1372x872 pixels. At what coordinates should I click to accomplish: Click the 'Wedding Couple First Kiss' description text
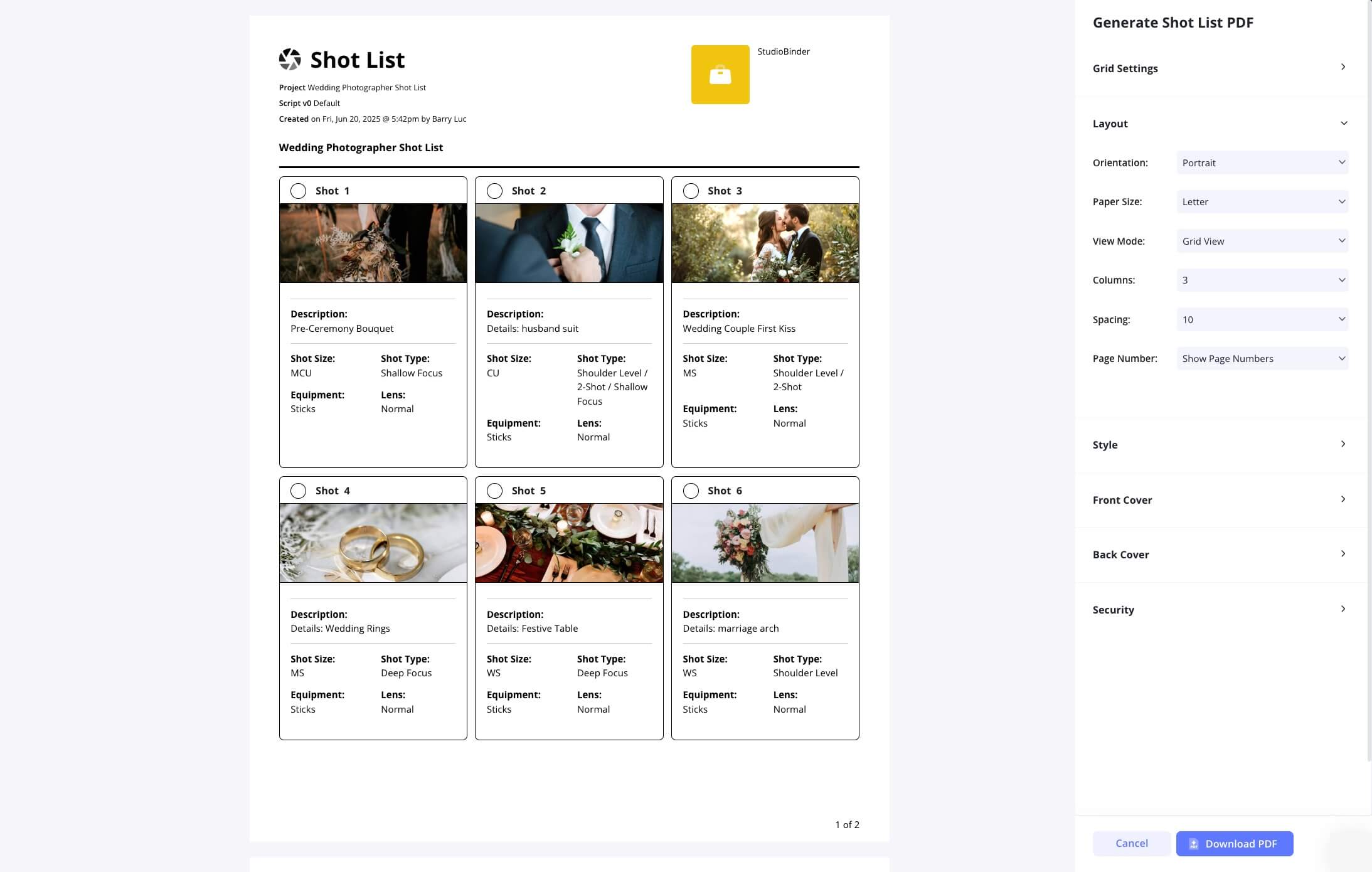point(739,328)
